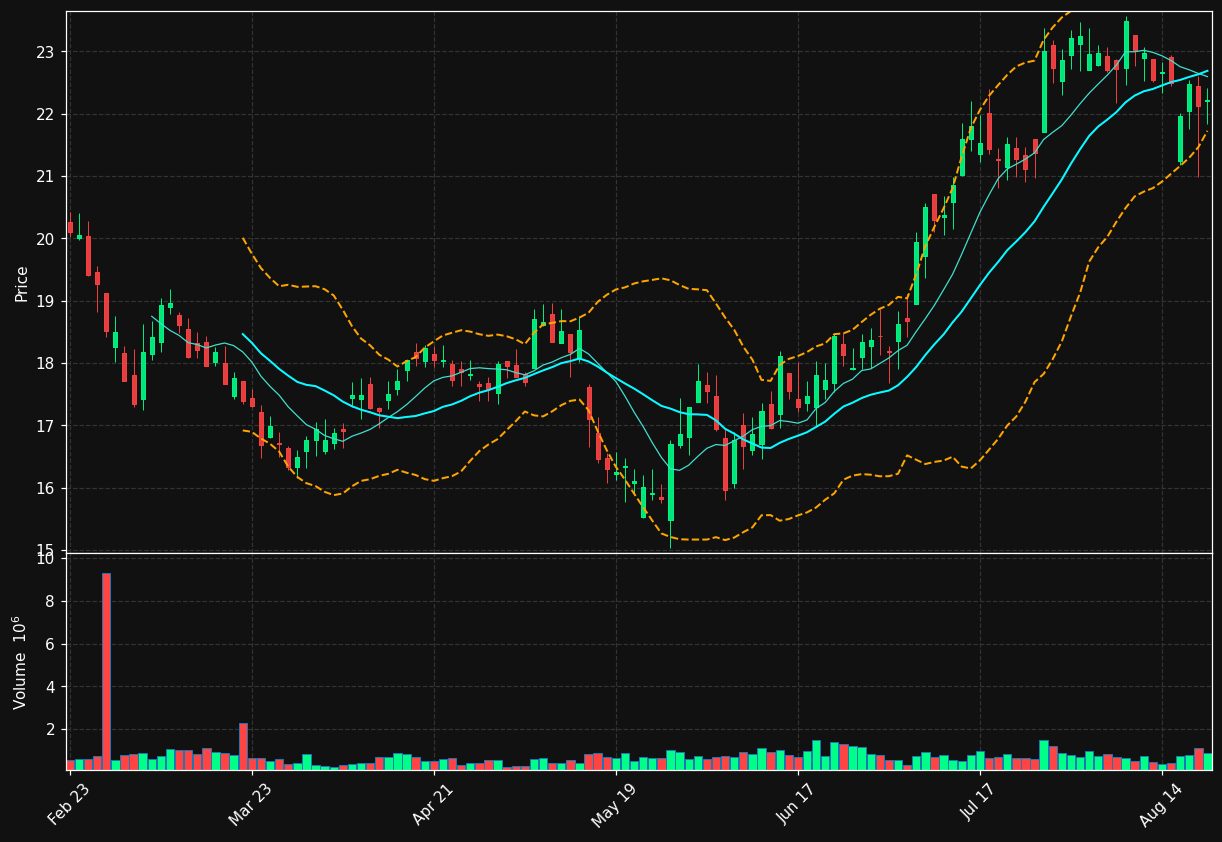
Task: Click the price tick label 16
Action: click(x=47, y=489)
